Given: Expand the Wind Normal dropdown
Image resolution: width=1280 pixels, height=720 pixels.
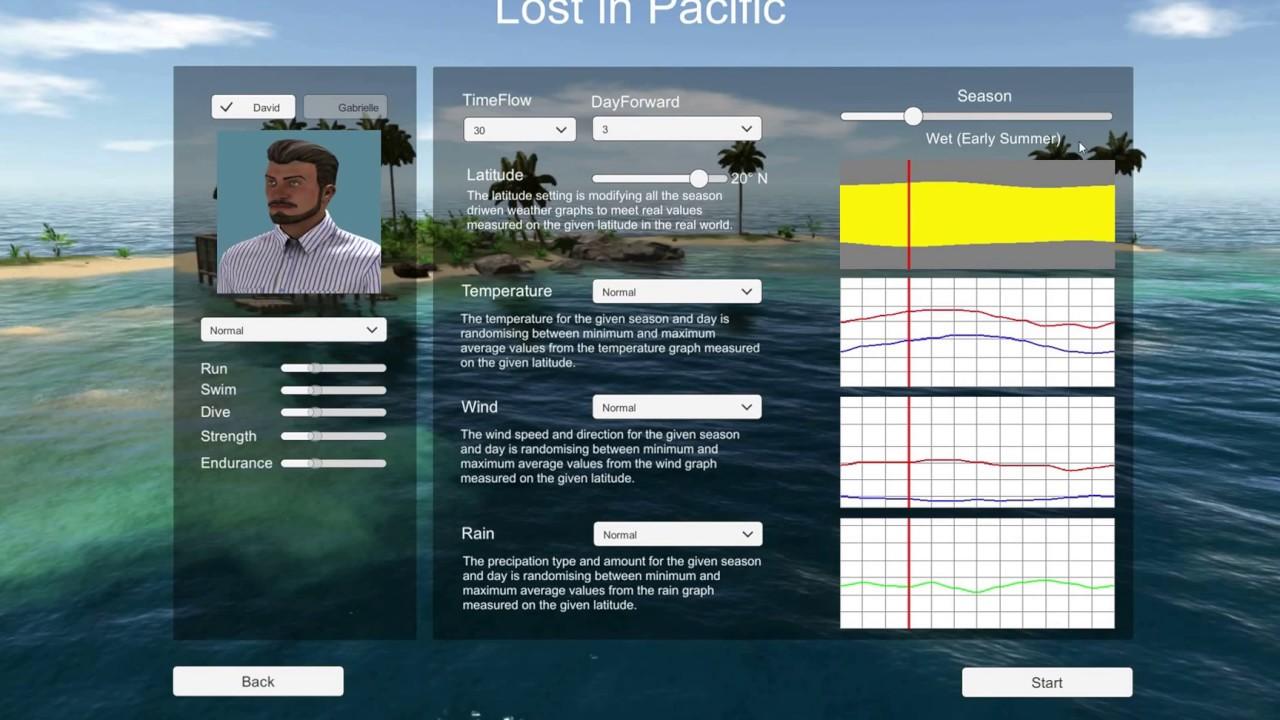Looking at the screenshot, I should click(676, 407).
